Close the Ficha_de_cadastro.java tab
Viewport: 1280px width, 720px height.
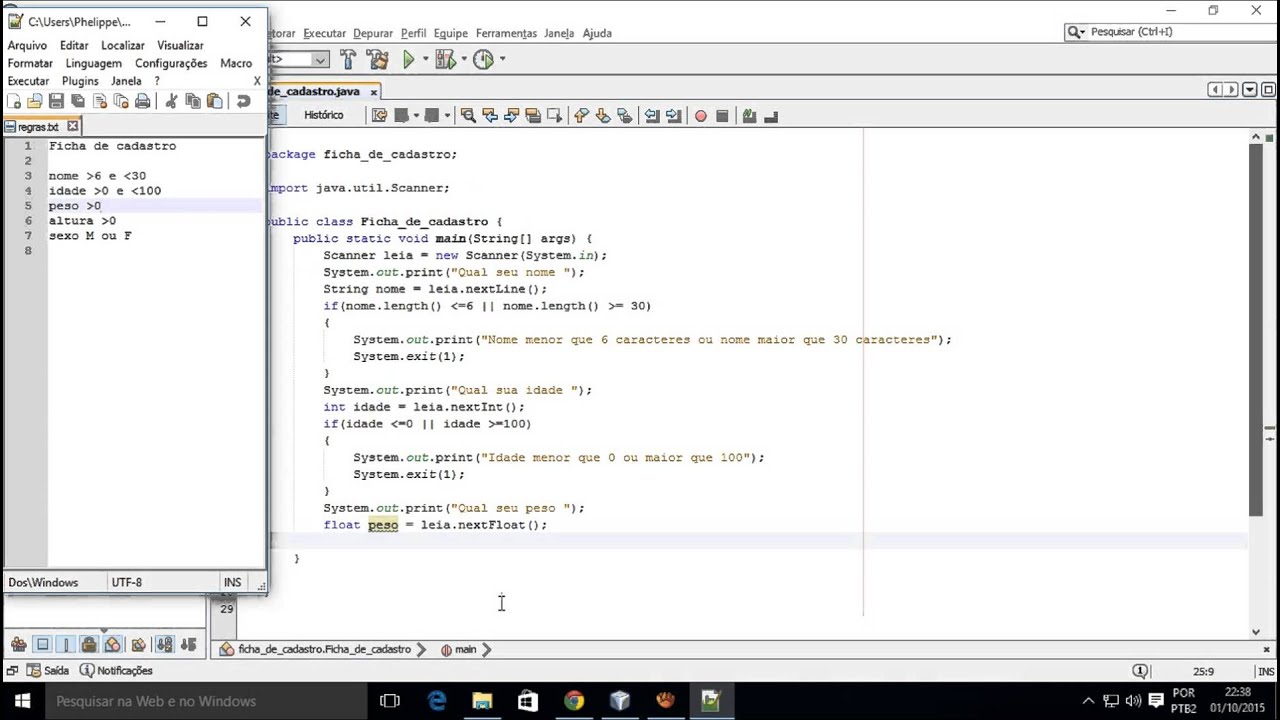pos(374,92)
